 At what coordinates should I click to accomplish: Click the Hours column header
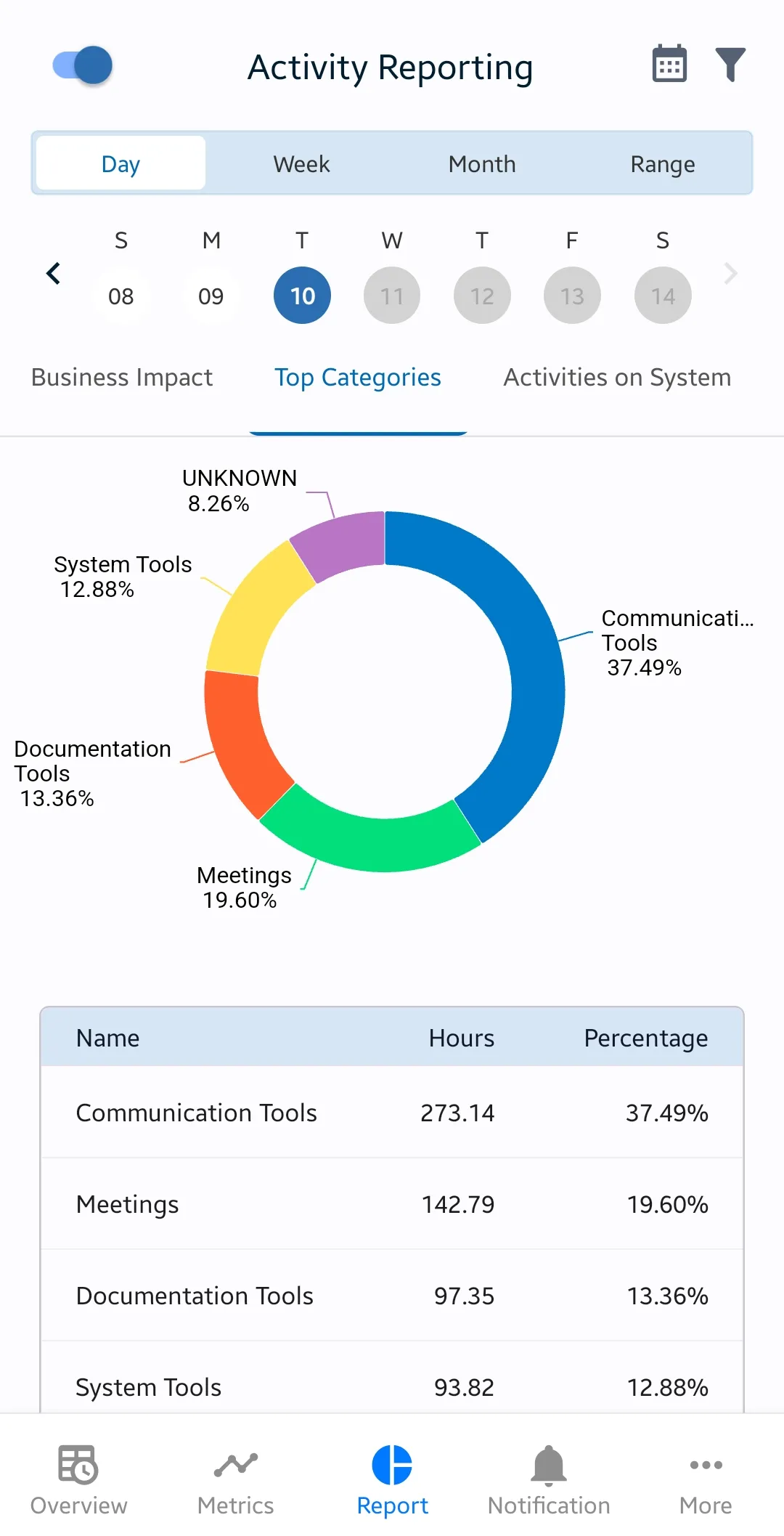tap(462, 1038)
